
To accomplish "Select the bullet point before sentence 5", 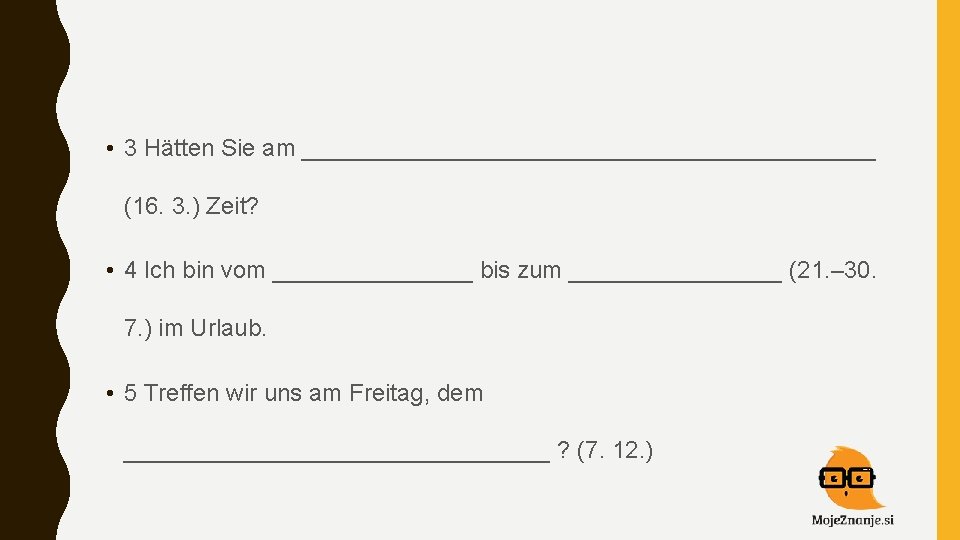I will [110, 393].
